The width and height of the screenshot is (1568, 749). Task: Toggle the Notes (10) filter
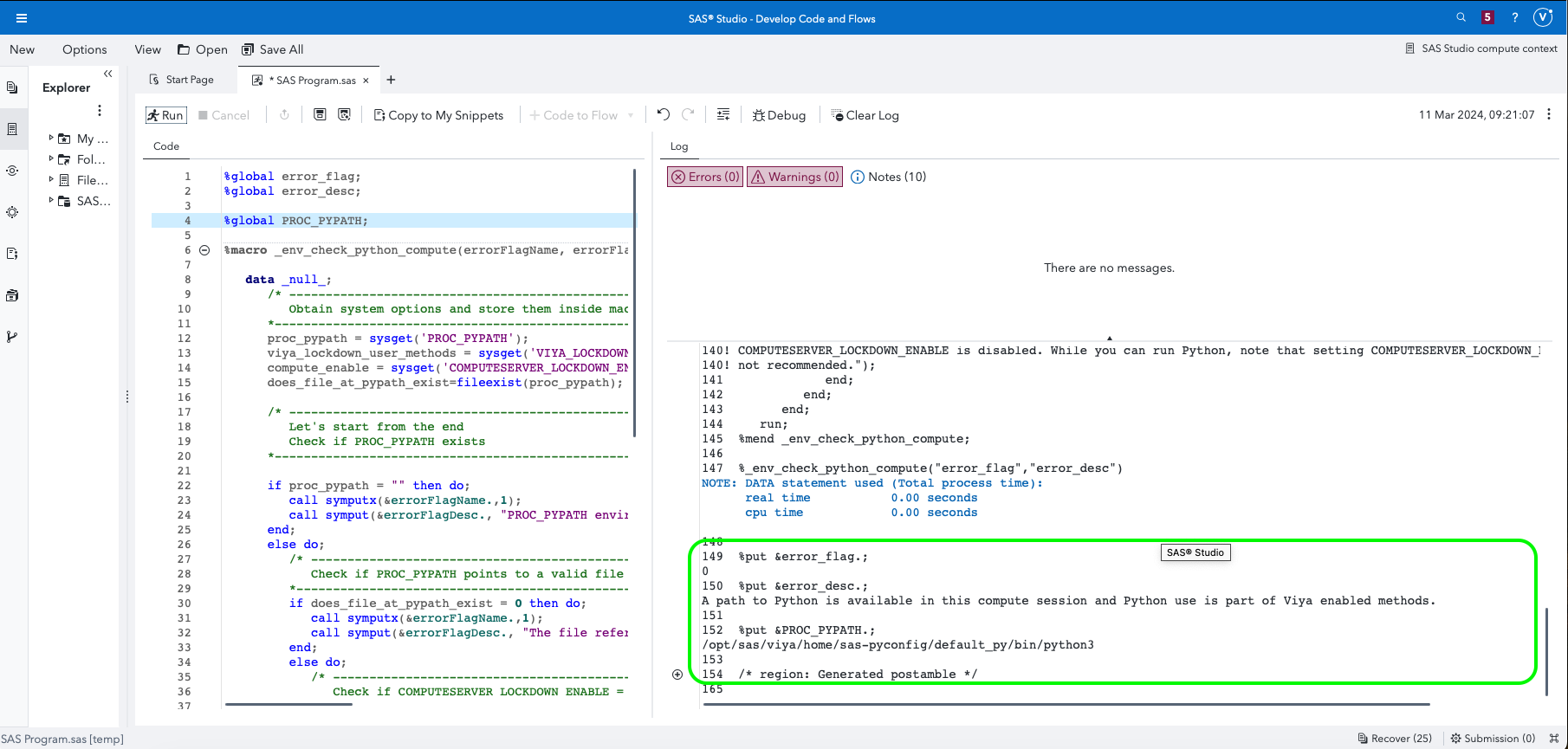click(889, 177)
